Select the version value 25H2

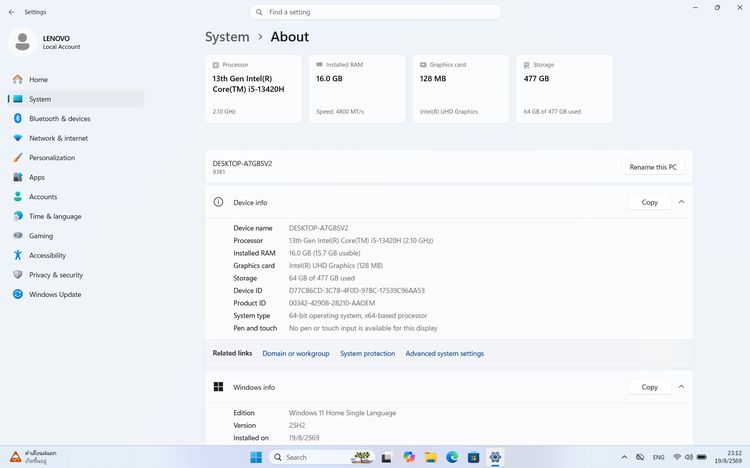pyautogui.click(x=297, y=425)
